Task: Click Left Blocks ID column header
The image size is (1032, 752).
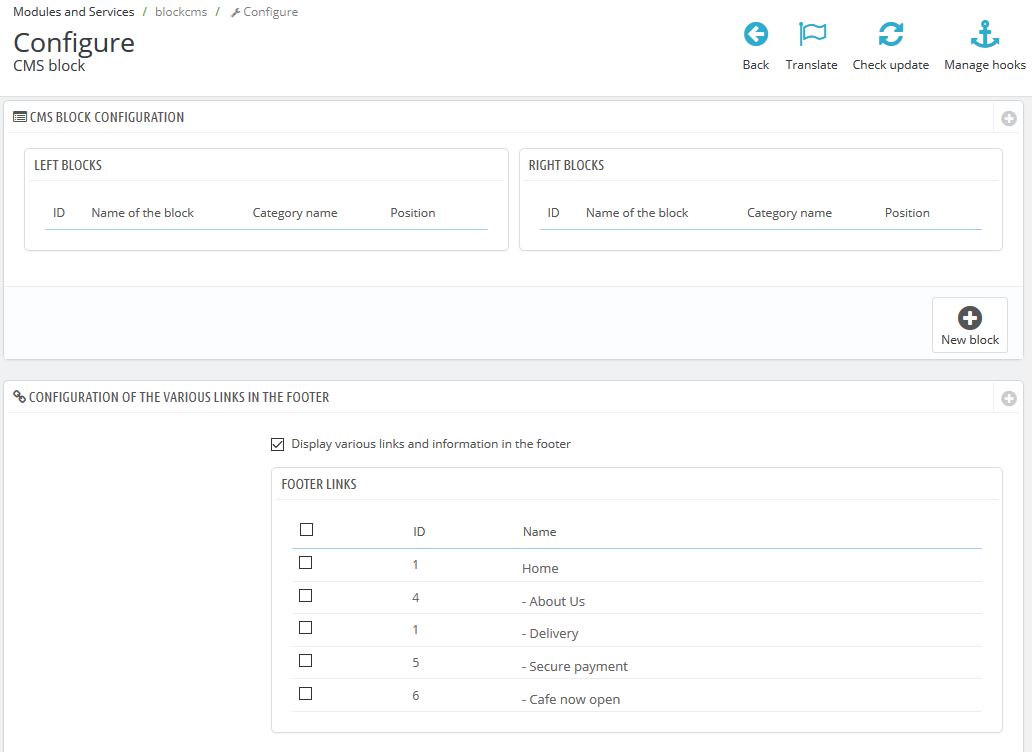Action: (x=59, y=213)
